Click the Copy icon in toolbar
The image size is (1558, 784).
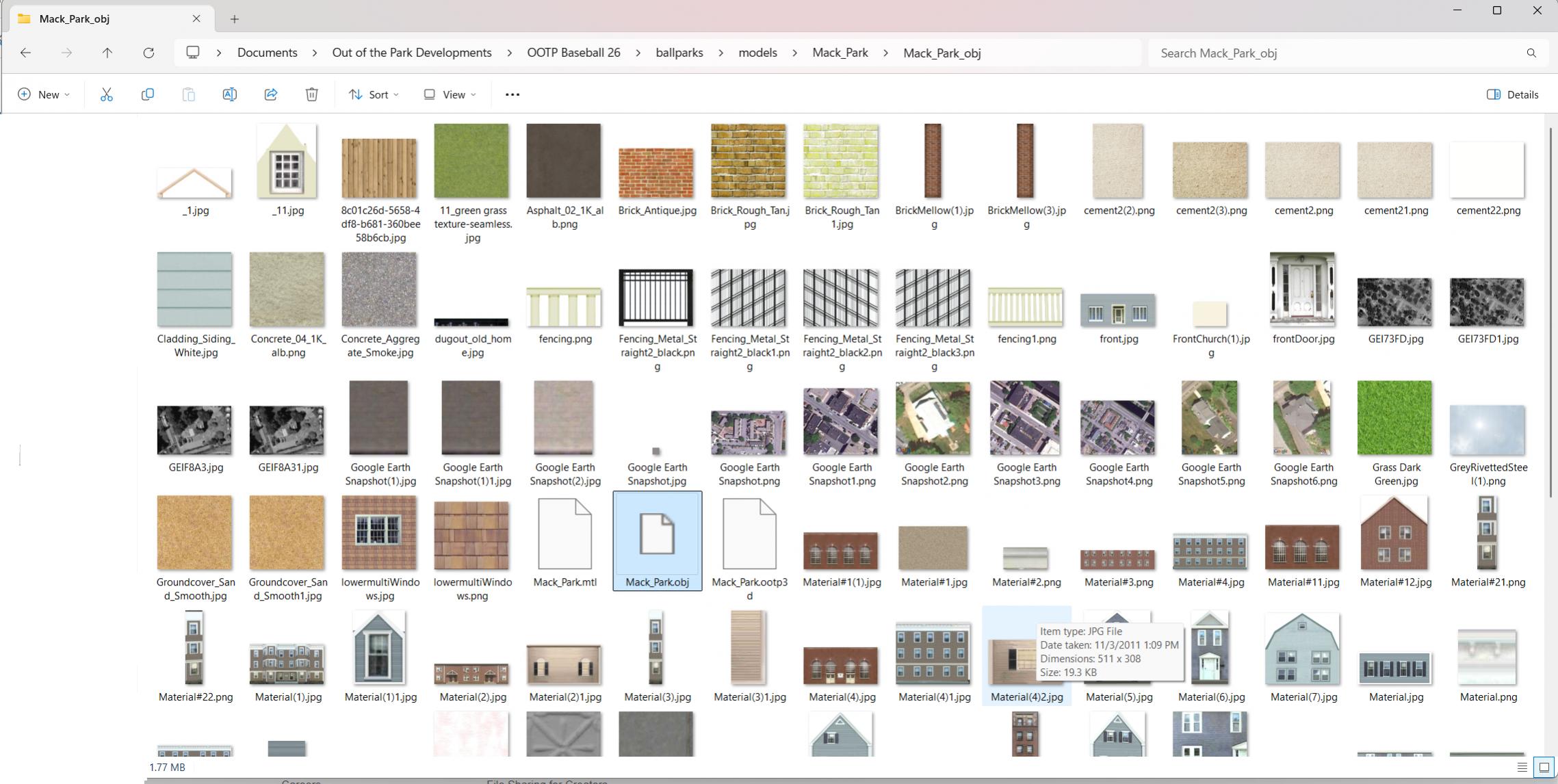tap(147, 94)
